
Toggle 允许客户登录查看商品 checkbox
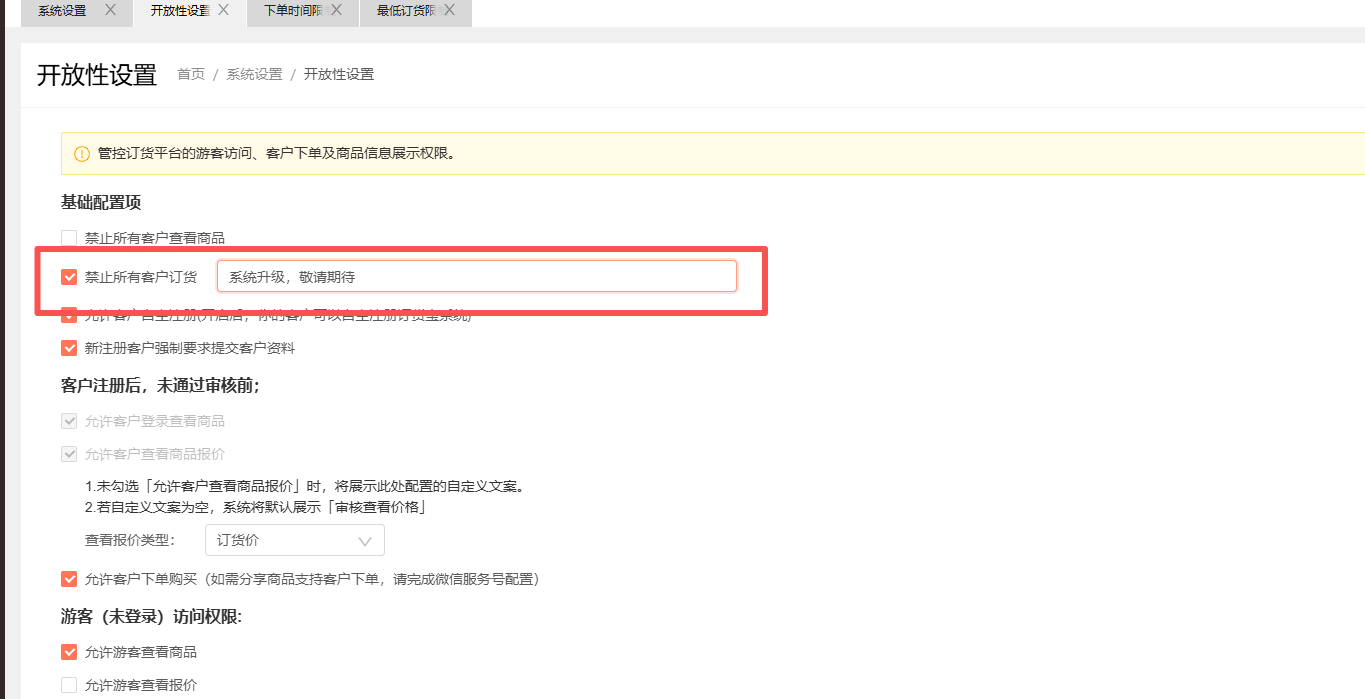[69, 421]
